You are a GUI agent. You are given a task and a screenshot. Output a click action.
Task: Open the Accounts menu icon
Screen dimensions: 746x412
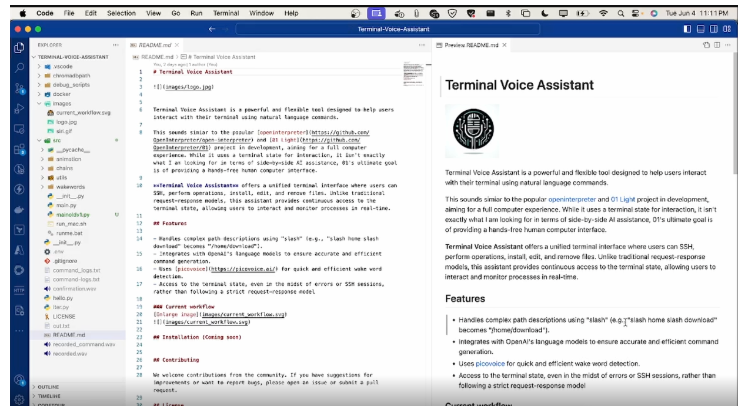[x=19, y=380]
